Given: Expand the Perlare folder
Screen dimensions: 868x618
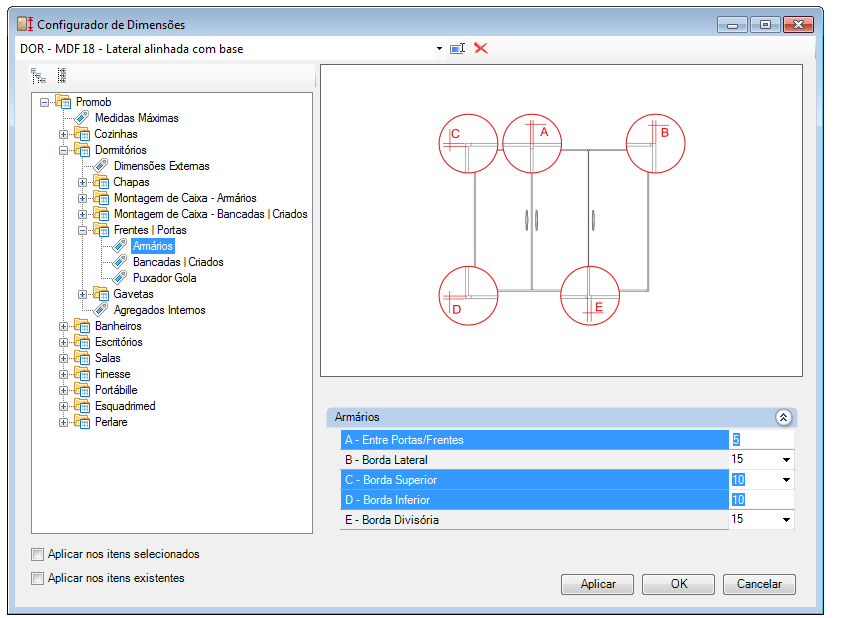Looking at the screenshot, I should 63,423.
